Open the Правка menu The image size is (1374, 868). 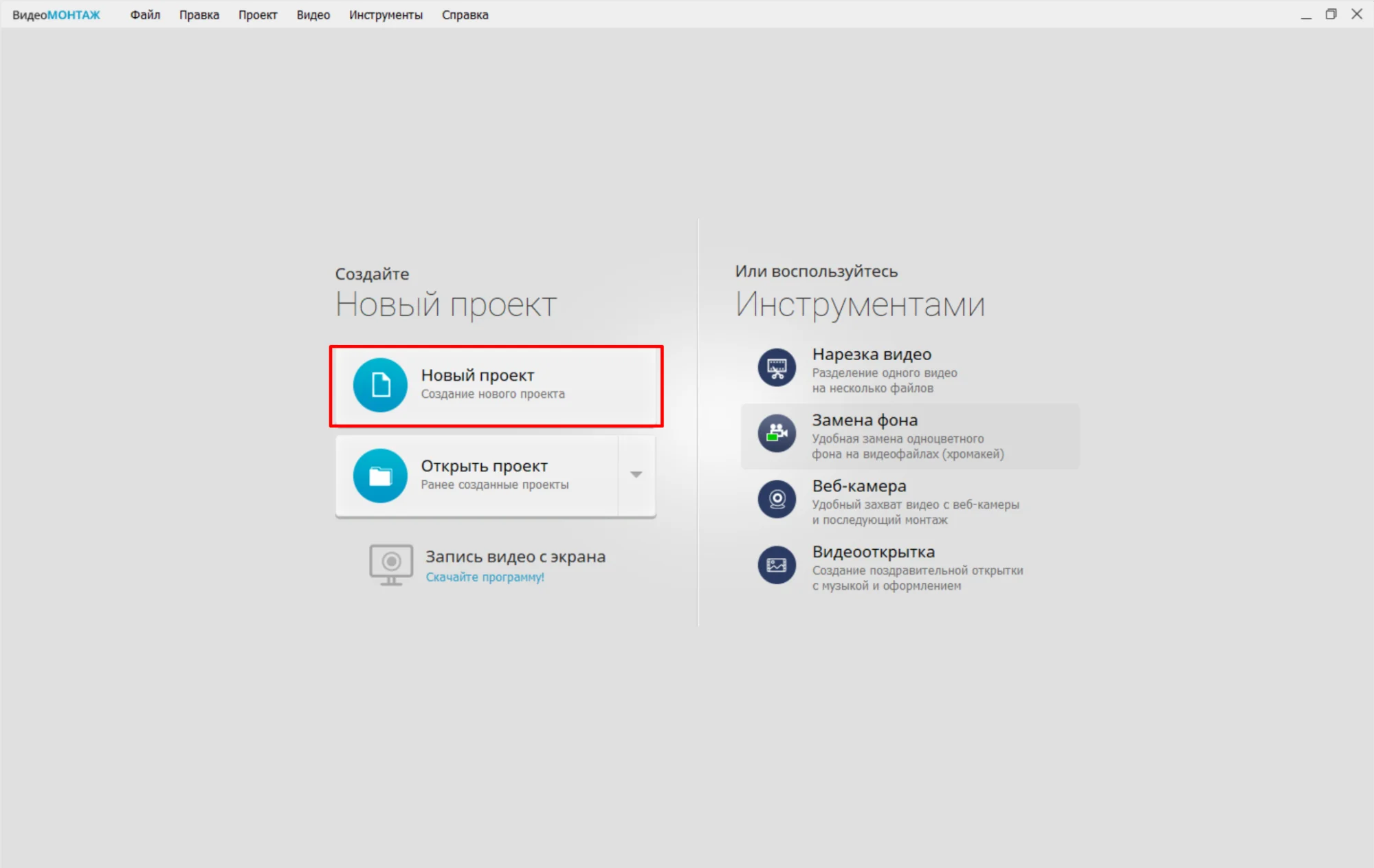click(199, 15)
